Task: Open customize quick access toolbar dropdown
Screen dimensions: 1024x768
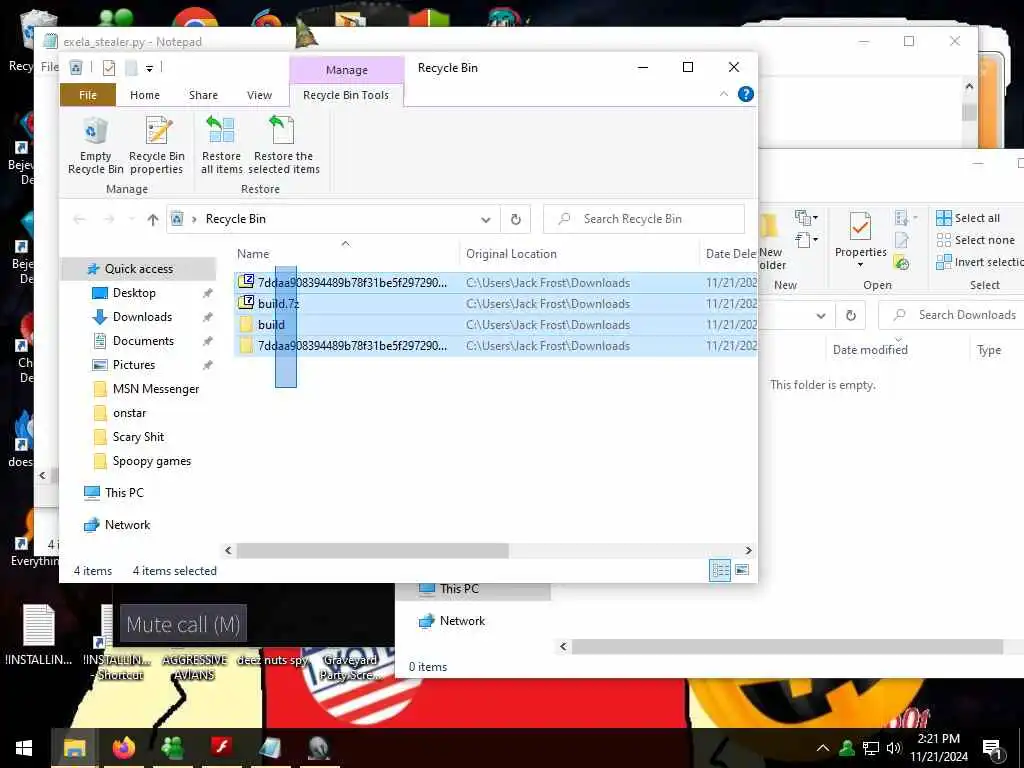Action: (150, 68)
